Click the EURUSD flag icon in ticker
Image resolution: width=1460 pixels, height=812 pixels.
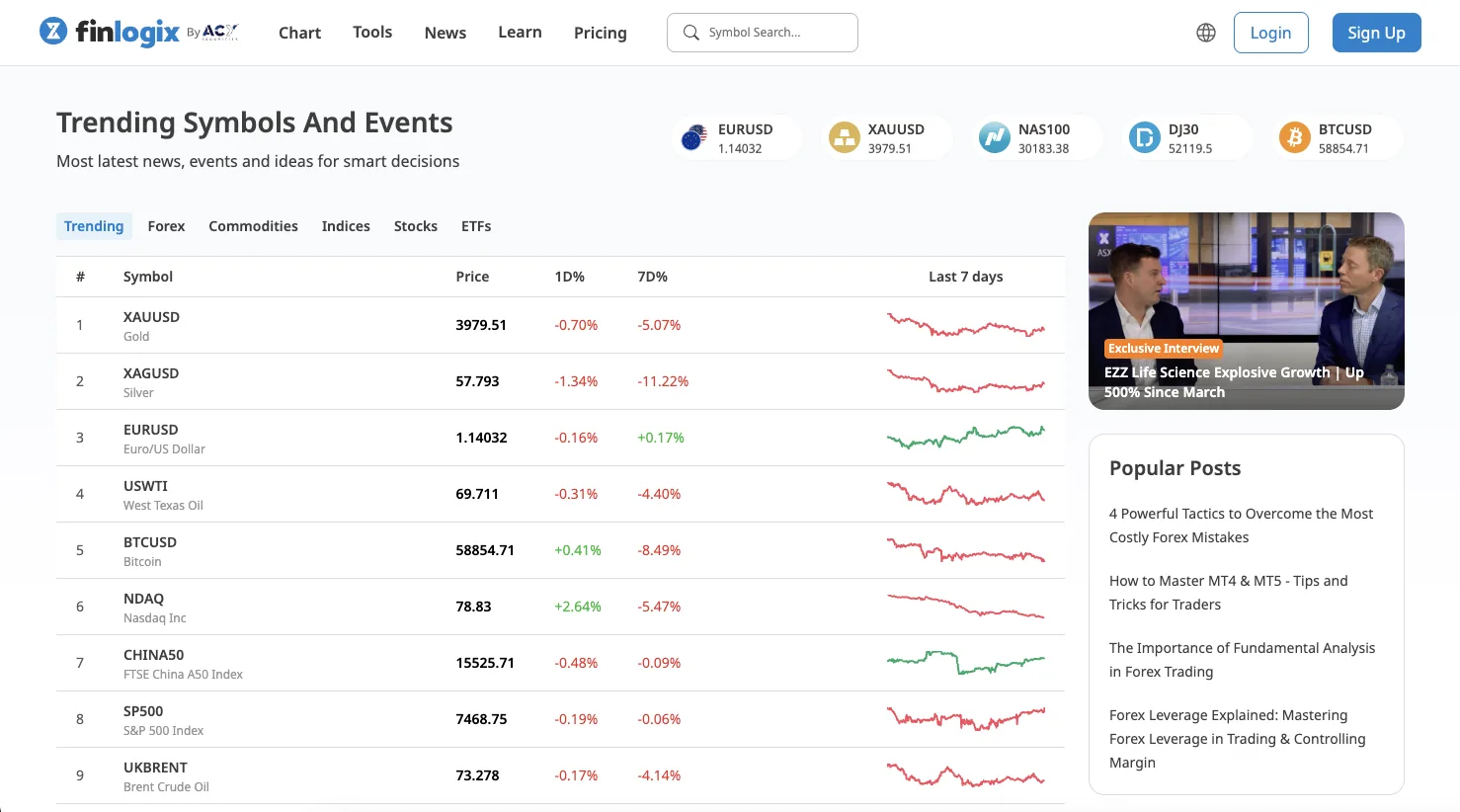[x=694, y=137]
